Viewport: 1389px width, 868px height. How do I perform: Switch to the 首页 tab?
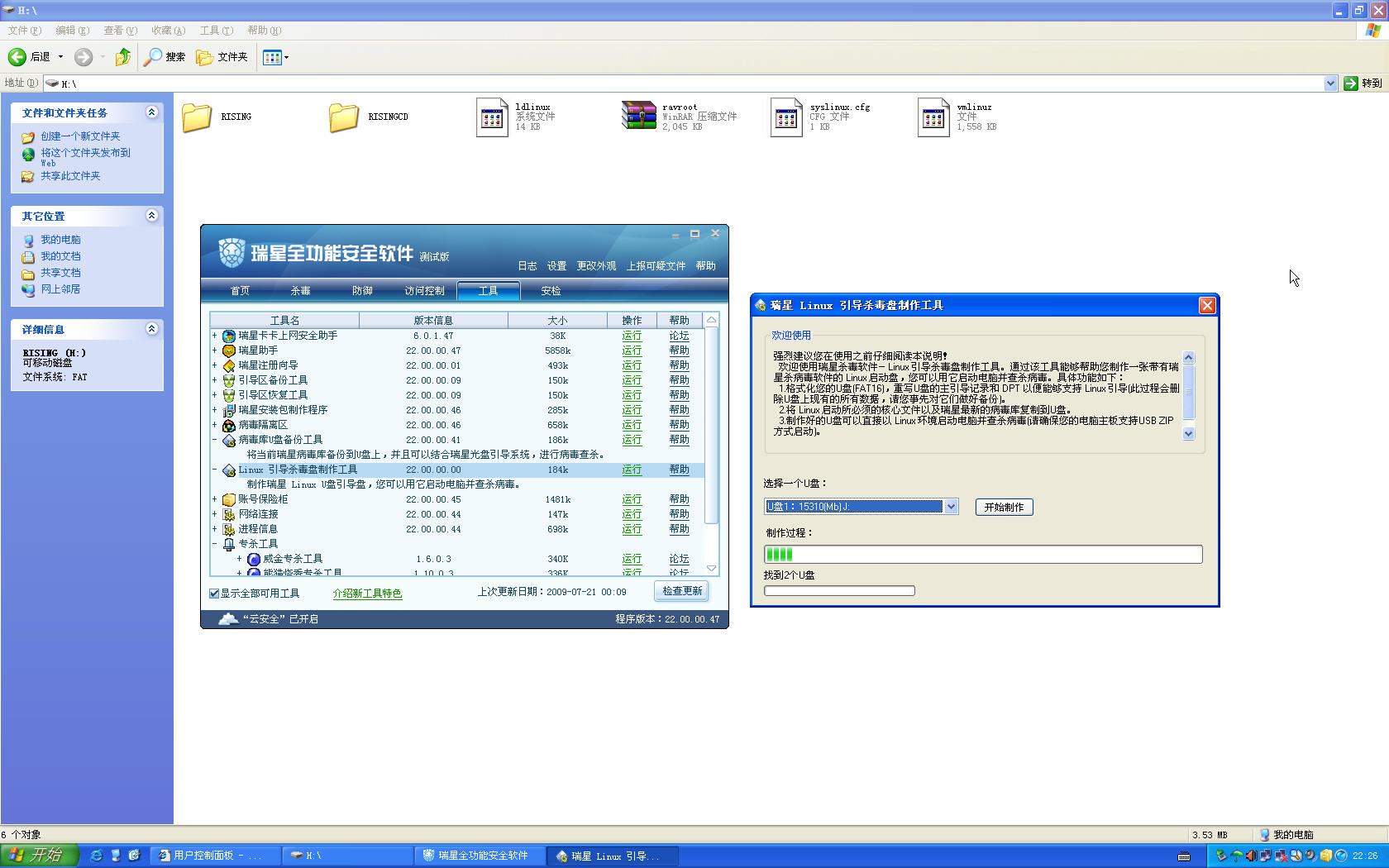click(x=240, y=291)
